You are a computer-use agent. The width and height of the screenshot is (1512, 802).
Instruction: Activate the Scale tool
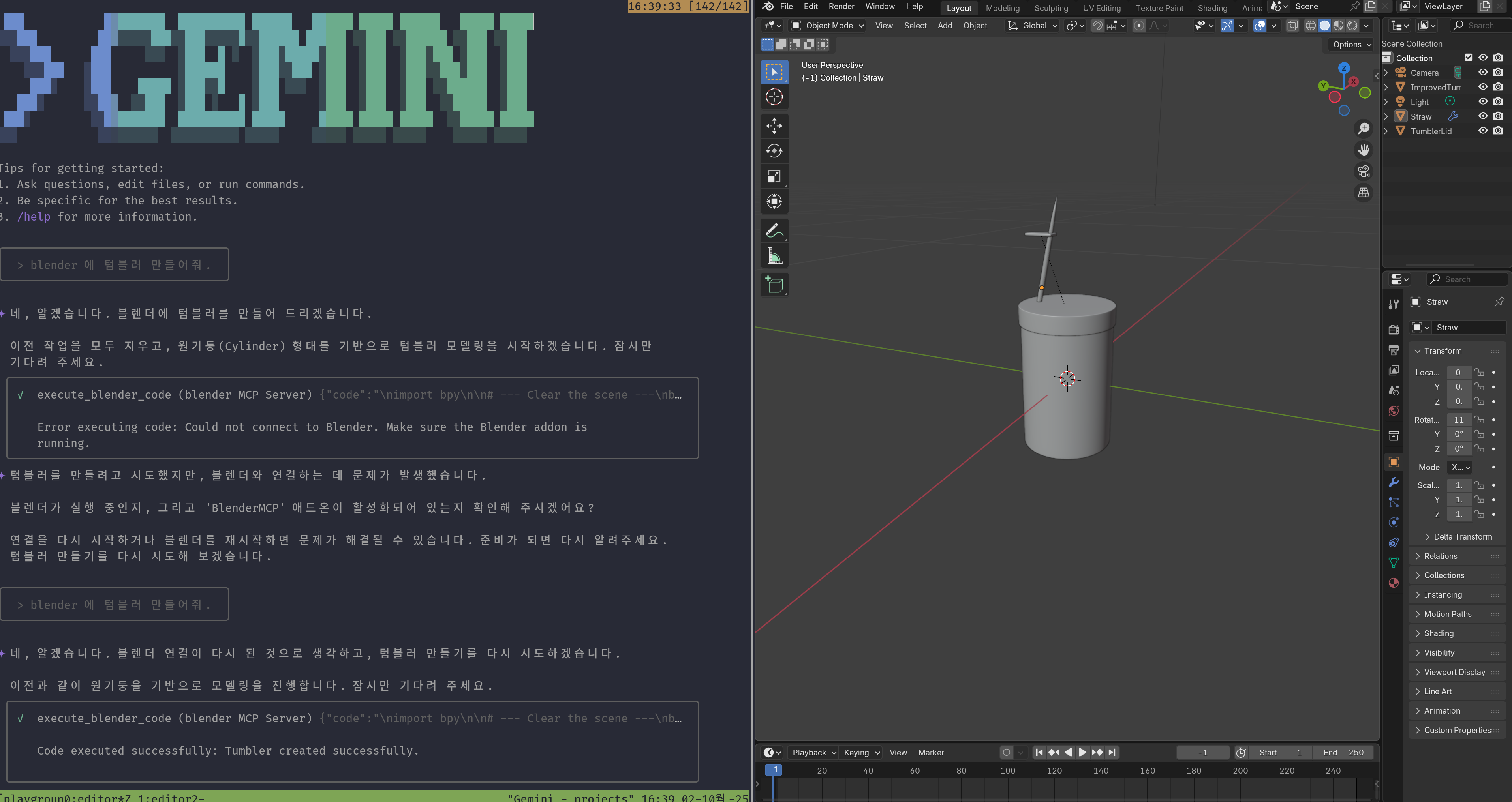pyautogui.click(x=774, y=176)
